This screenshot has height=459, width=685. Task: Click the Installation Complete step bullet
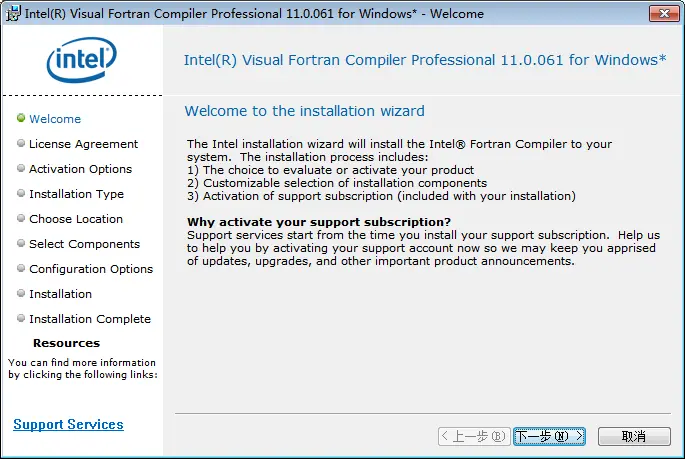coord(21,318)
